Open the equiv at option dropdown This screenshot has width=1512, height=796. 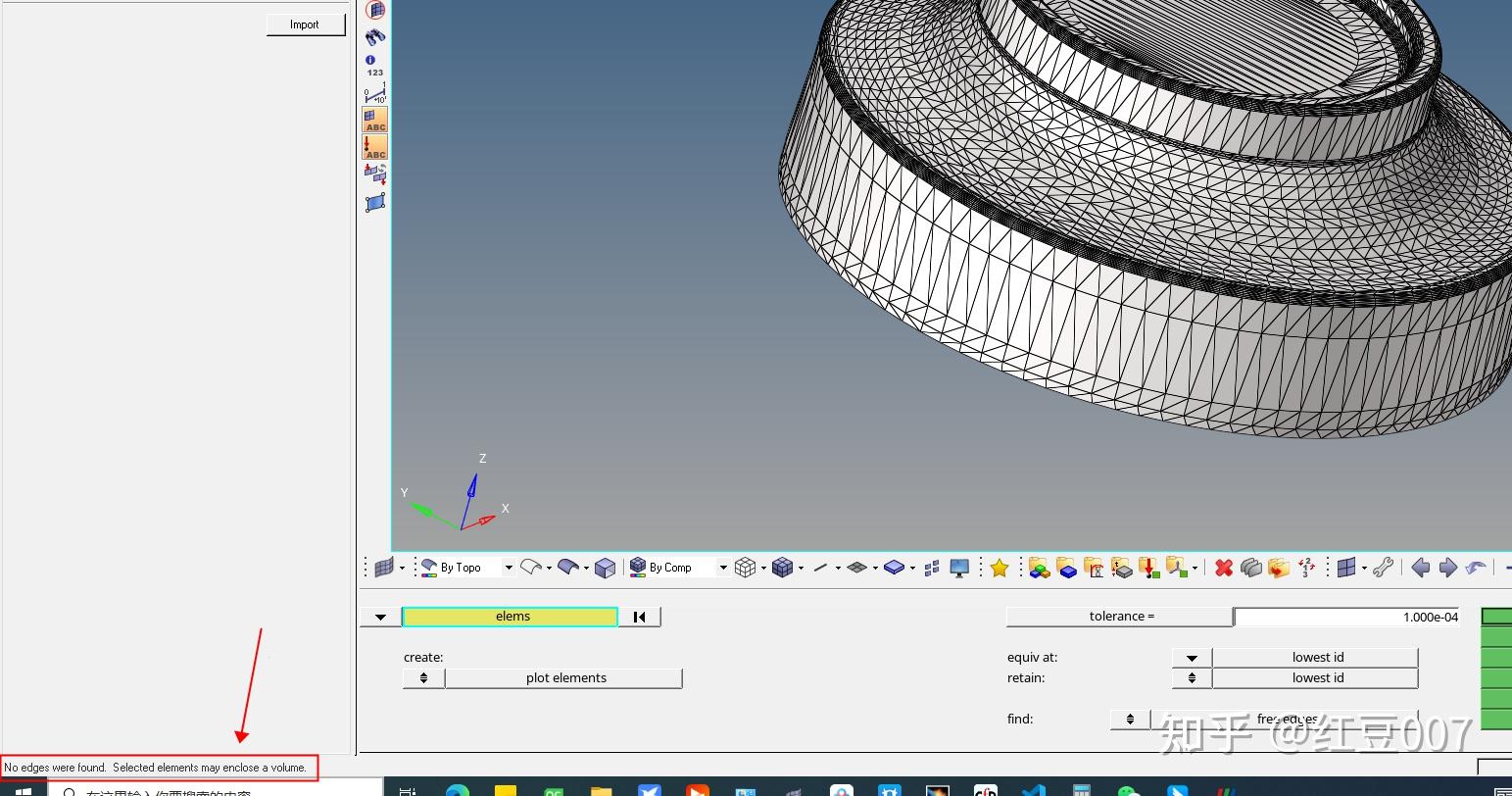[x=1192, y=657]
